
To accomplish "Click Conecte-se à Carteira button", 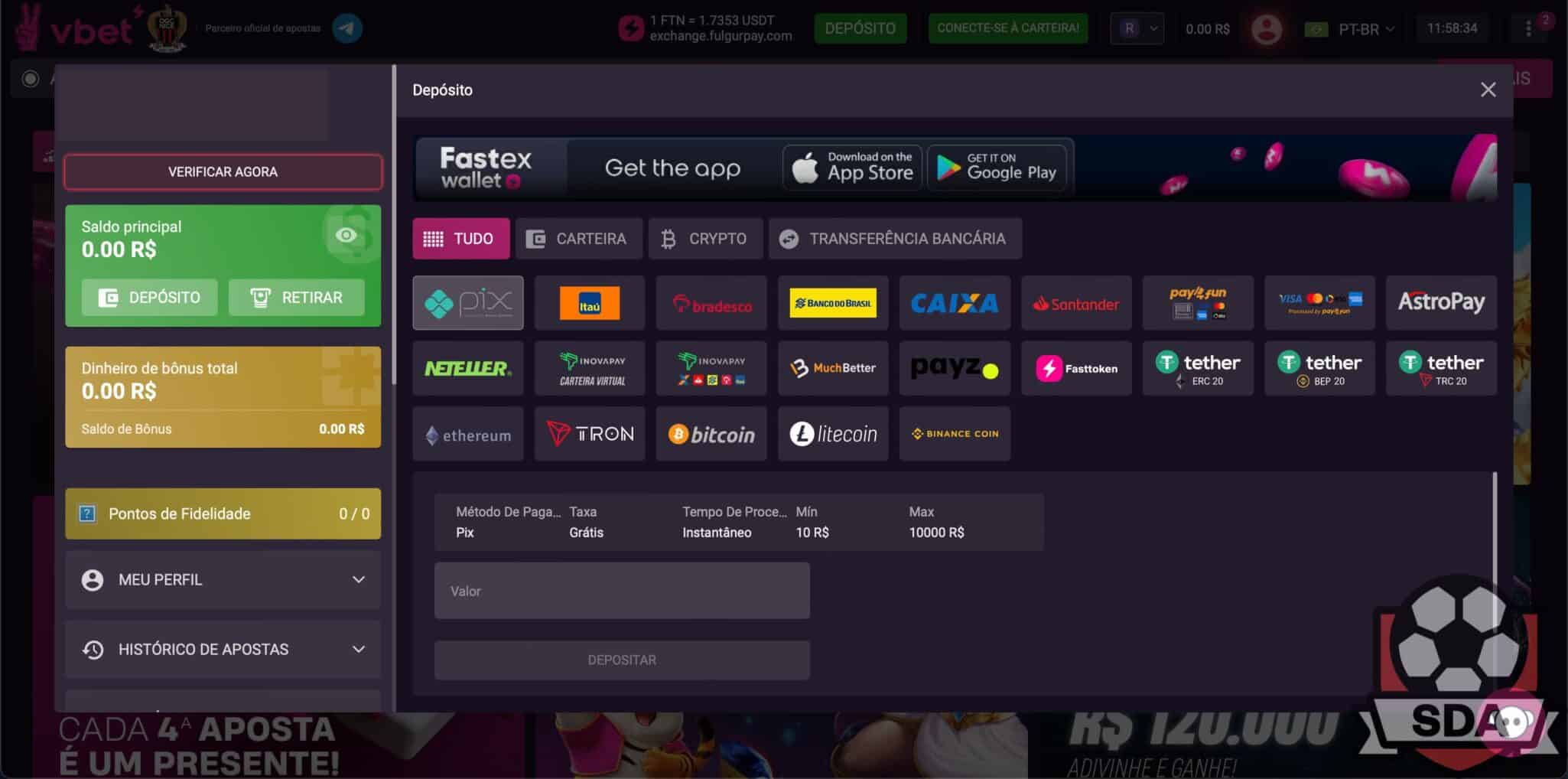I will [x=1007, y=28].
